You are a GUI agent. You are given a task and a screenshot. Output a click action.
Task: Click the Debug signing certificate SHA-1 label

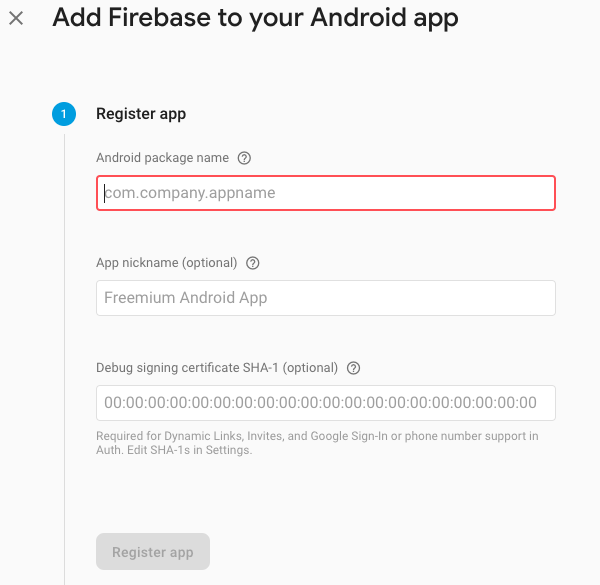click(x=217, y=368)
